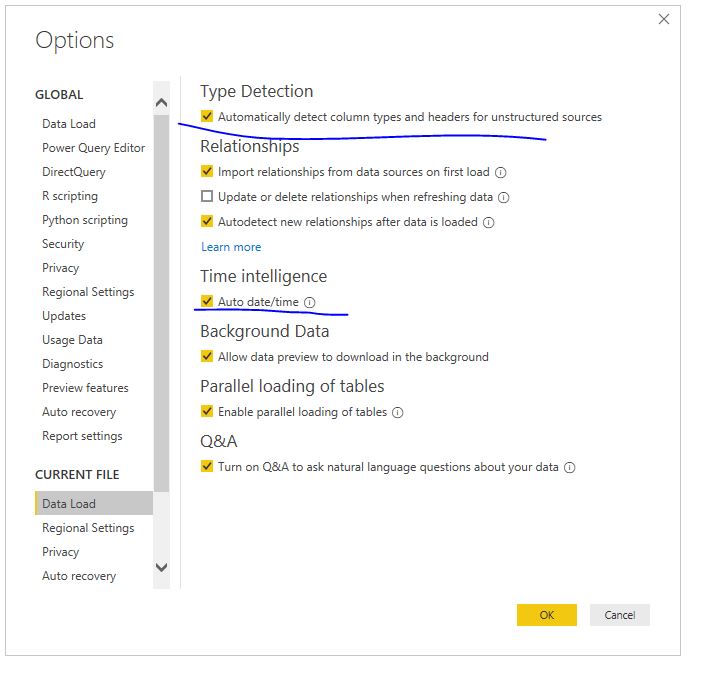Select Preview features category
Screen dimensions: 702x674
click(x=85, y=388)
